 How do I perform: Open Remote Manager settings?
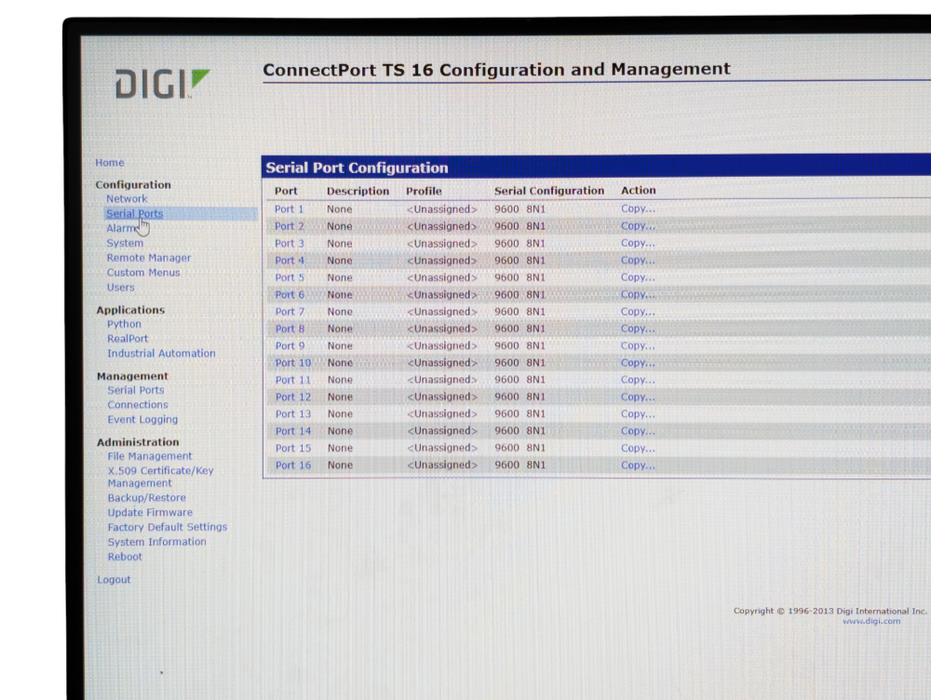[x=149, y=258]
